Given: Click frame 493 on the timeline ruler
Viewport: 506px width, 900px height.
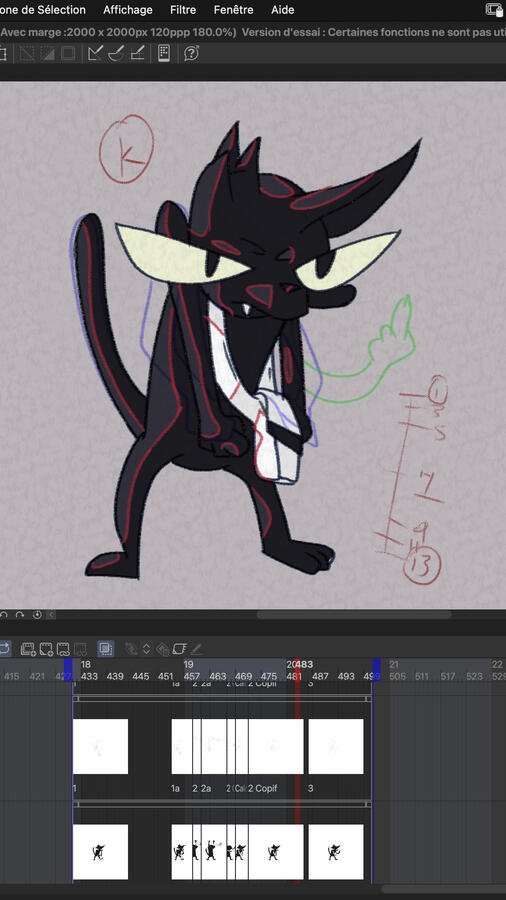Looking at the screenshot, I should click(x=346, y=676).
